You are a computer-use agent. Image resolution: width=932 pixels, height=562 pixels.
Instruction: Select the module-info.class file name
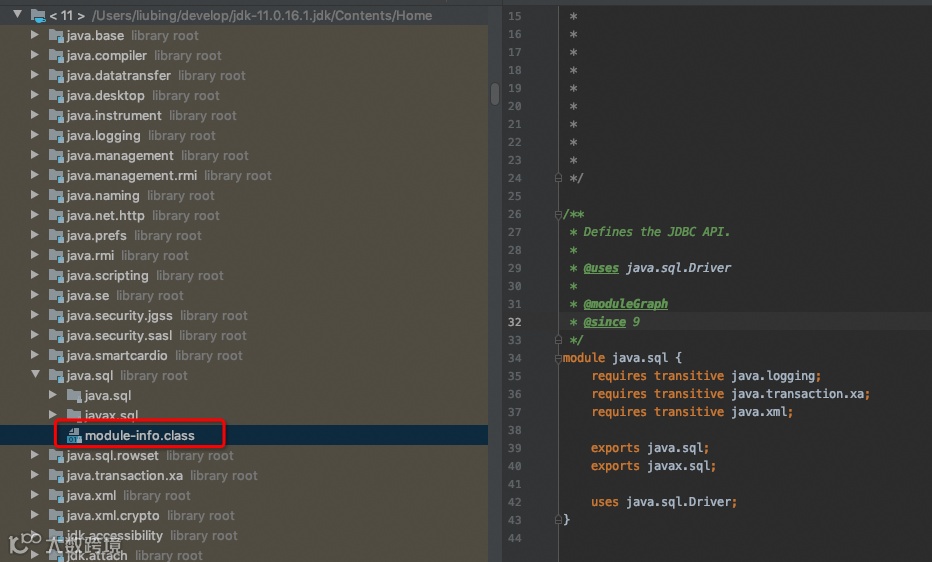140,435
